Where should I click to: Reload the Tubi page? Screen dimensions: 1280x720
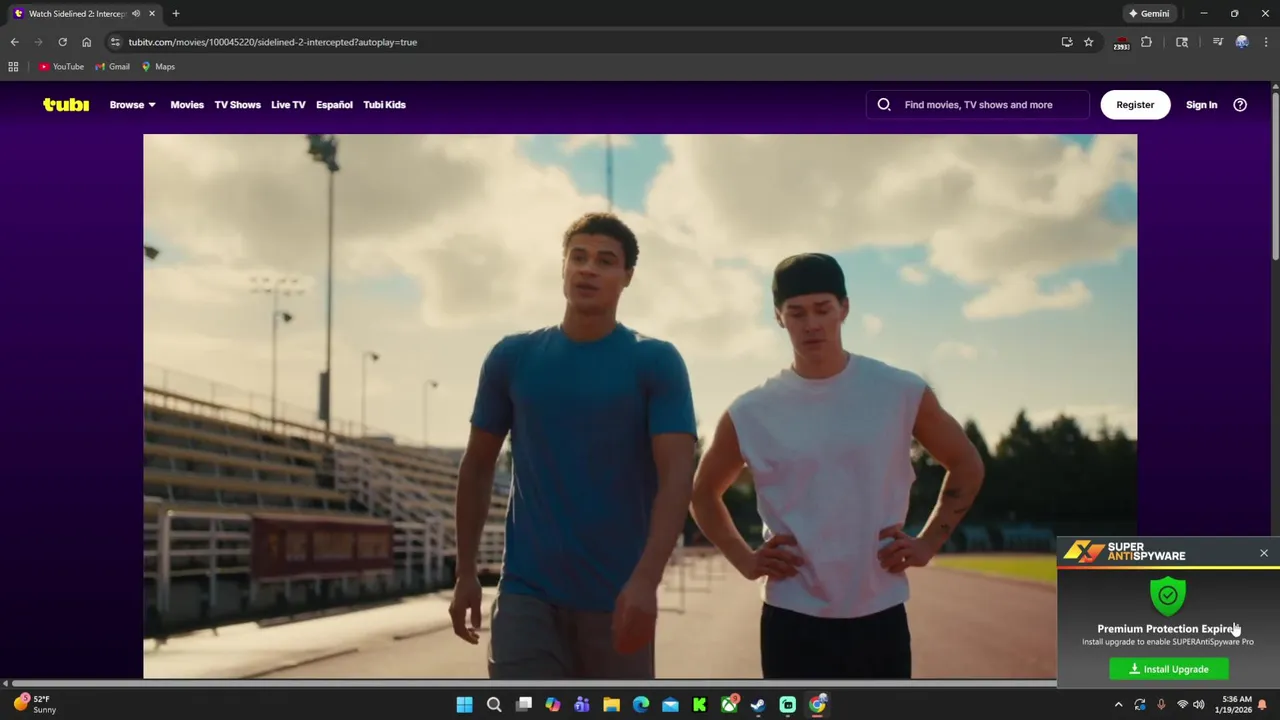click(62, 42)
